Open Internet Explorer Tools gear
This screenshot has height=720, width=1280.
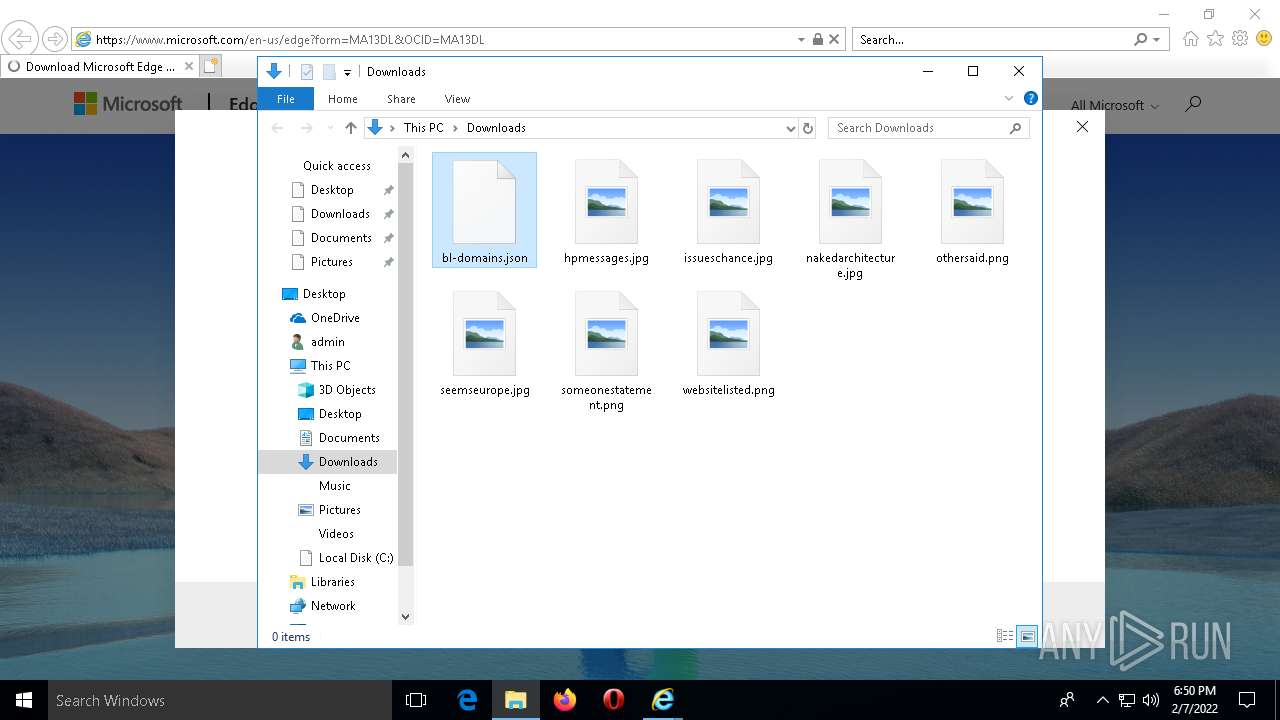point(1240,39)
